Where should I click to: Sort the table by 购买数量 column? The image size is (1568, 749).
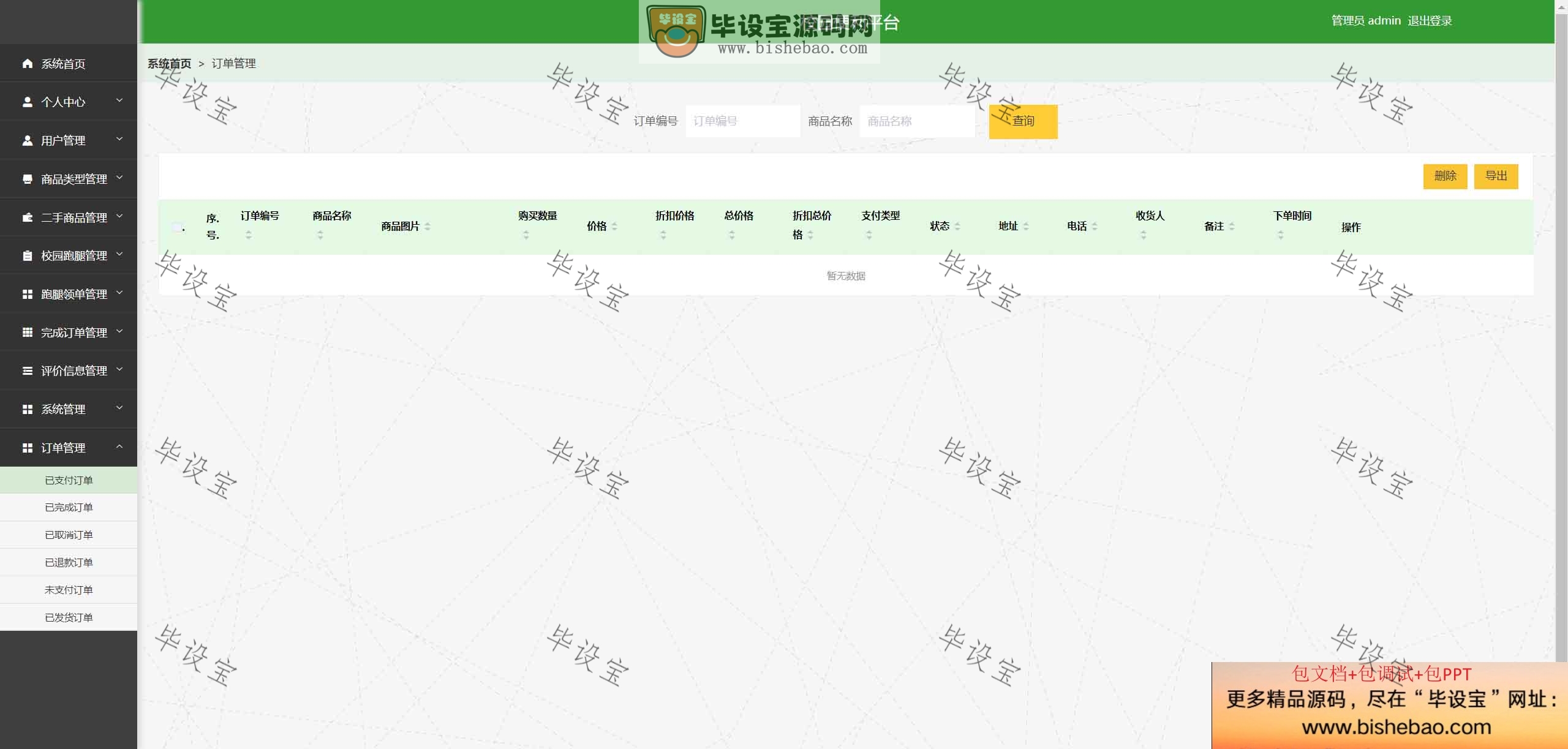(x=526, y=235)
